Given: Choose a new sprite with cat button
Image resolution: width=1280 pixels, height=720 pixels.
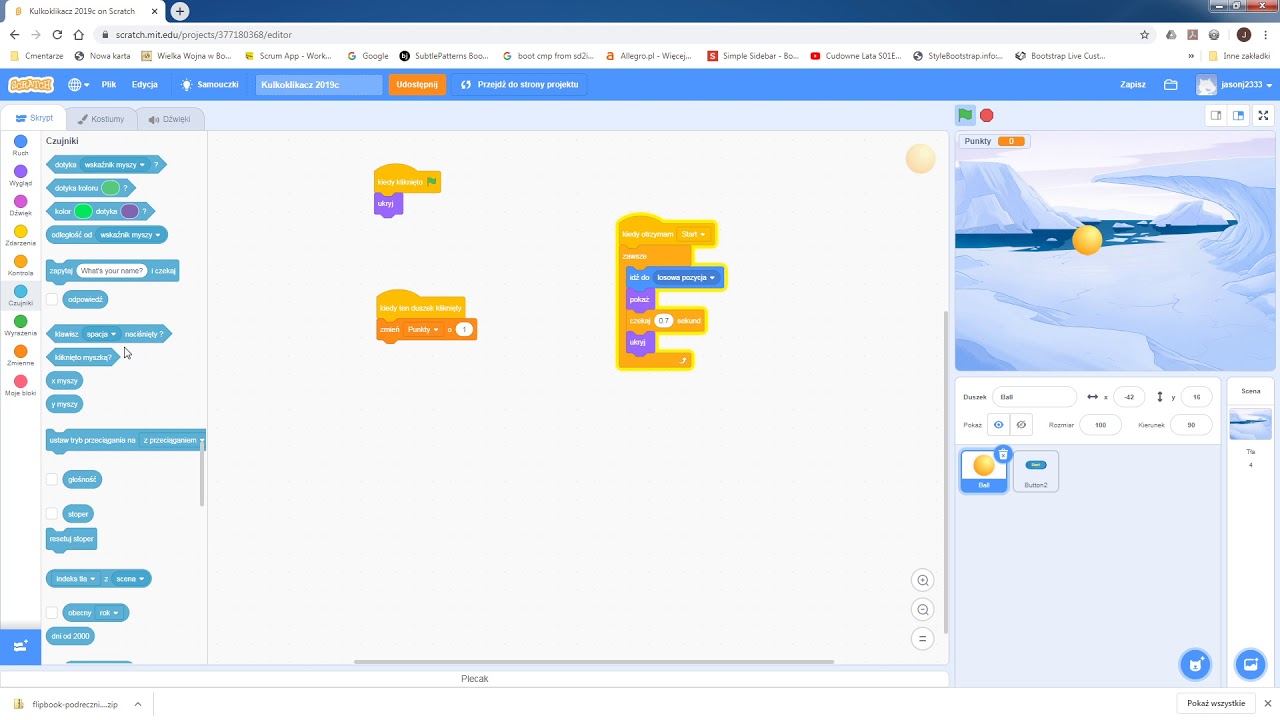Looking at the screenshot, I should point(1195,663).
